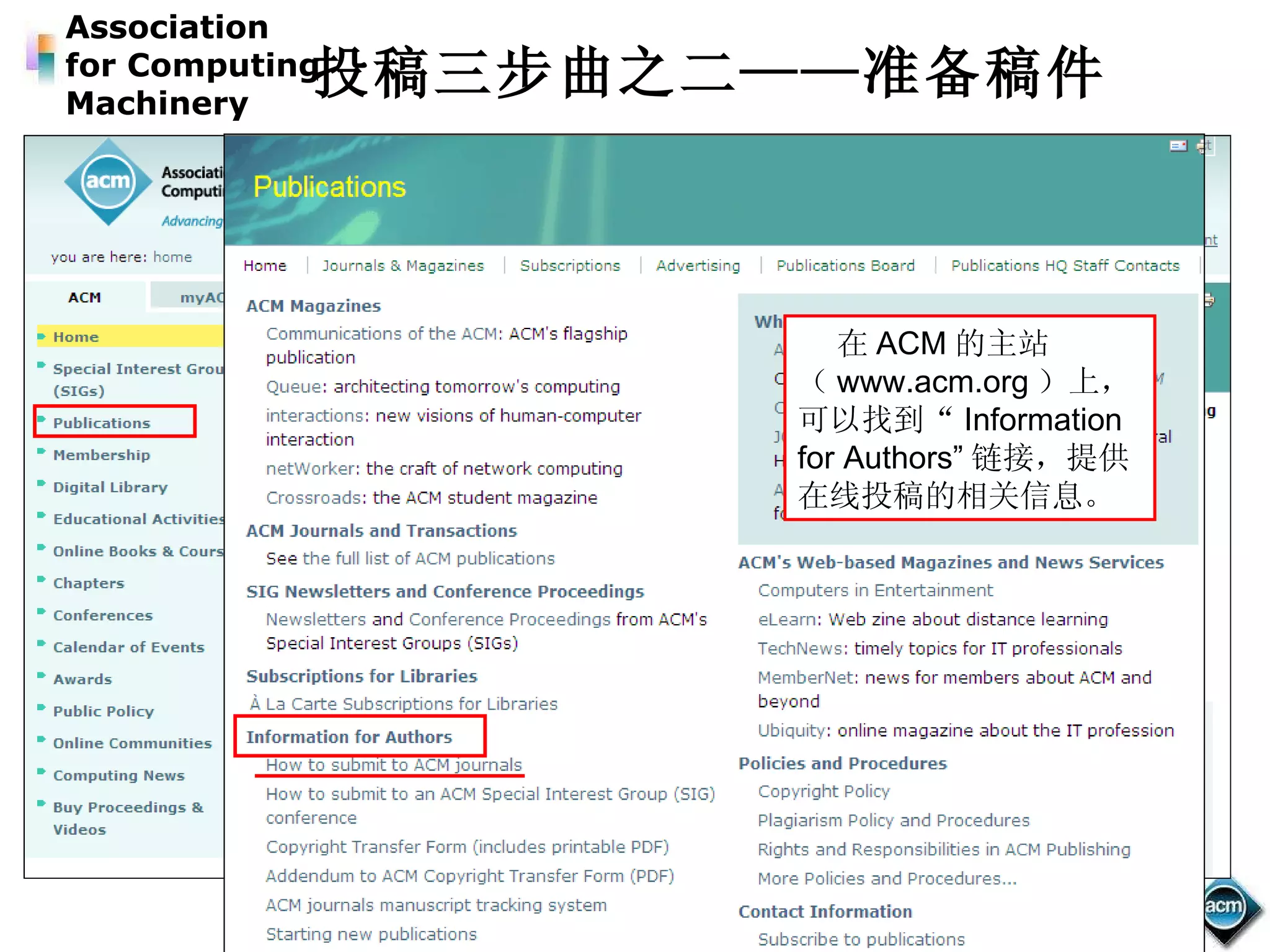Open the Subscriptions menu item
The width and height of the screenshot is (1270, 952).
[x=570, y=266]
